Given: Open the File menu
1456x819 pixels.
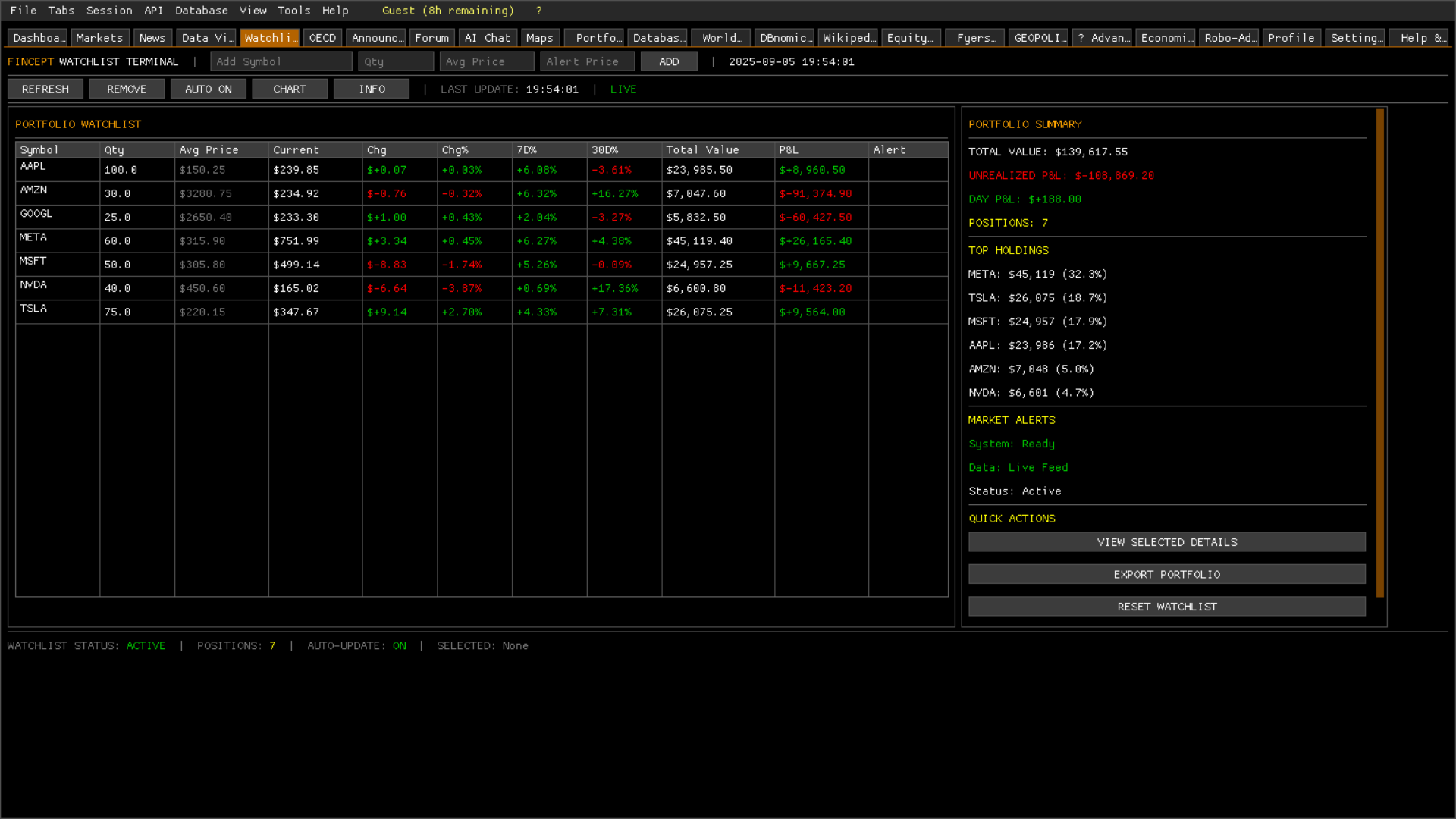Looking at the screenshot, I should click(24, 11).
